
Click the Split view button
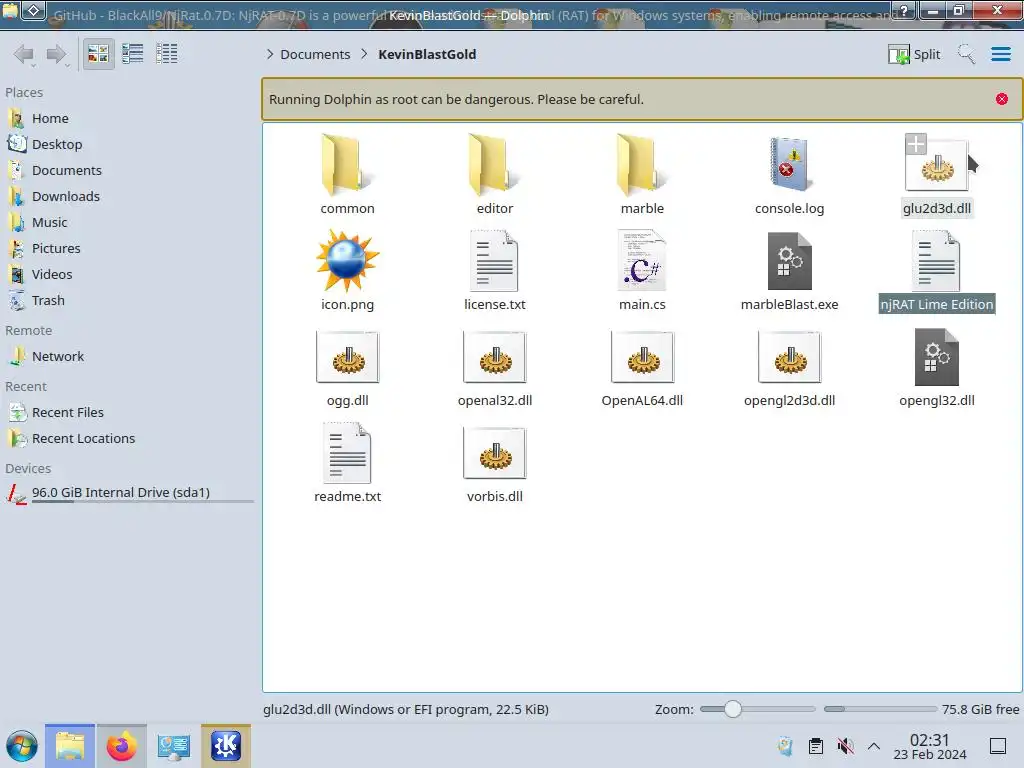(914, 54)
